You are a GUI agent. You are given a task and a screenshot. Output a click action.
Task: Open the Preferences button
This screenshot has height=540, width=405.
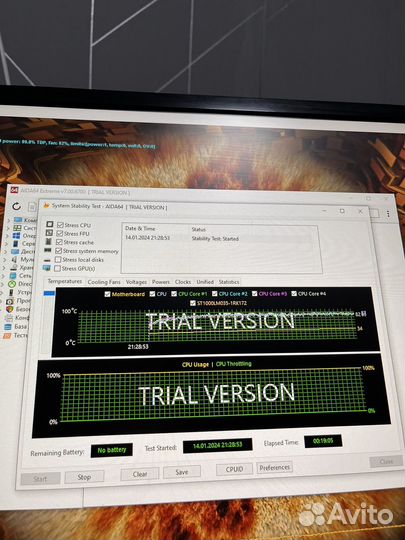coord(274,468)
